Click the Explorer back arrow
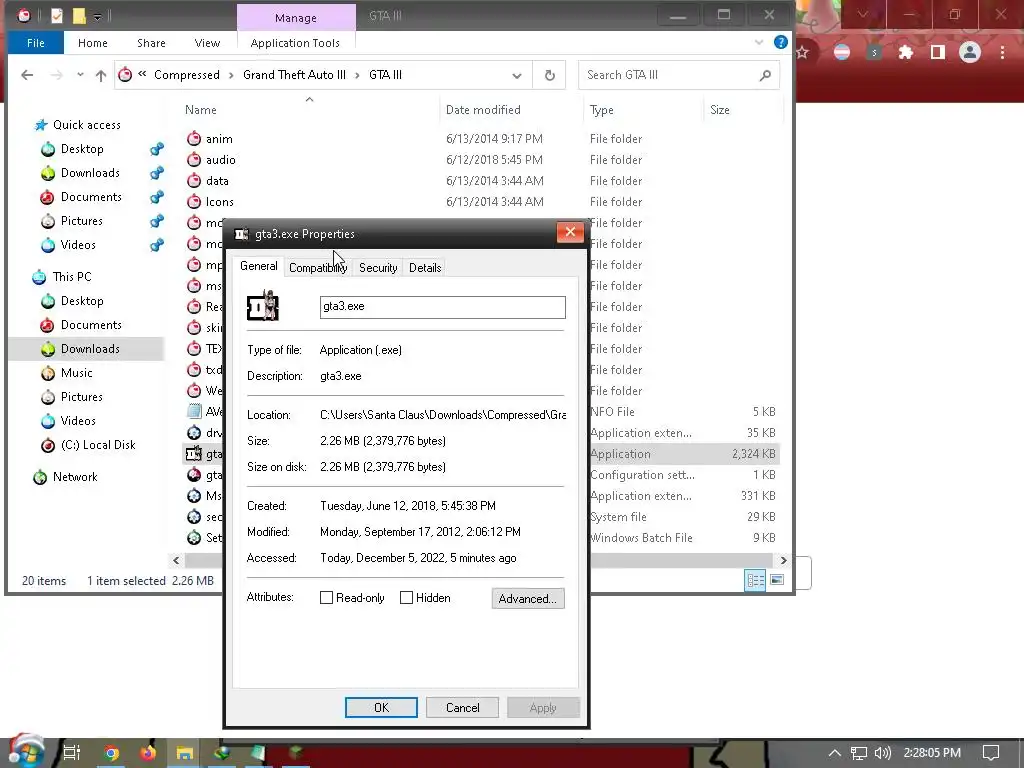1024x768 pixels. (x=27, y=75)
